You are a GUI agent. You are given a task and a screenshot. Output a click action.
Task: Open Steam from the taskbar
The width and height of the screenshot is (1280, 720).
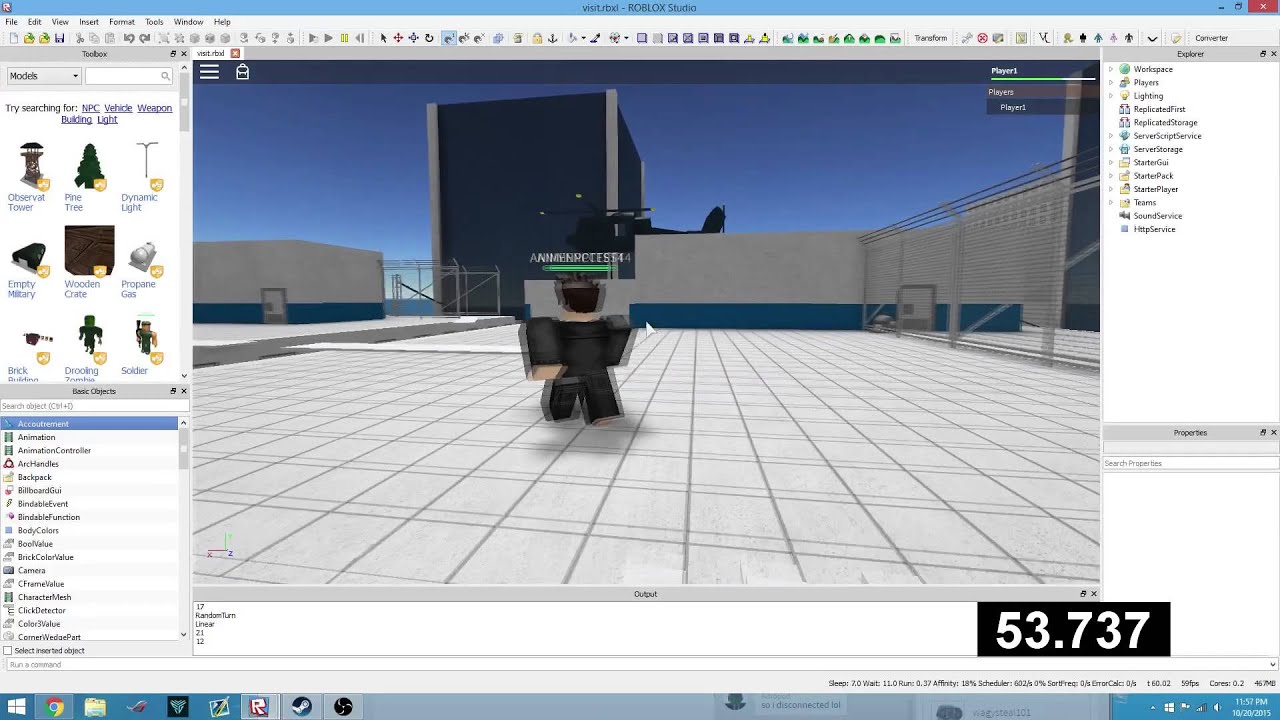tap(301, 707)
